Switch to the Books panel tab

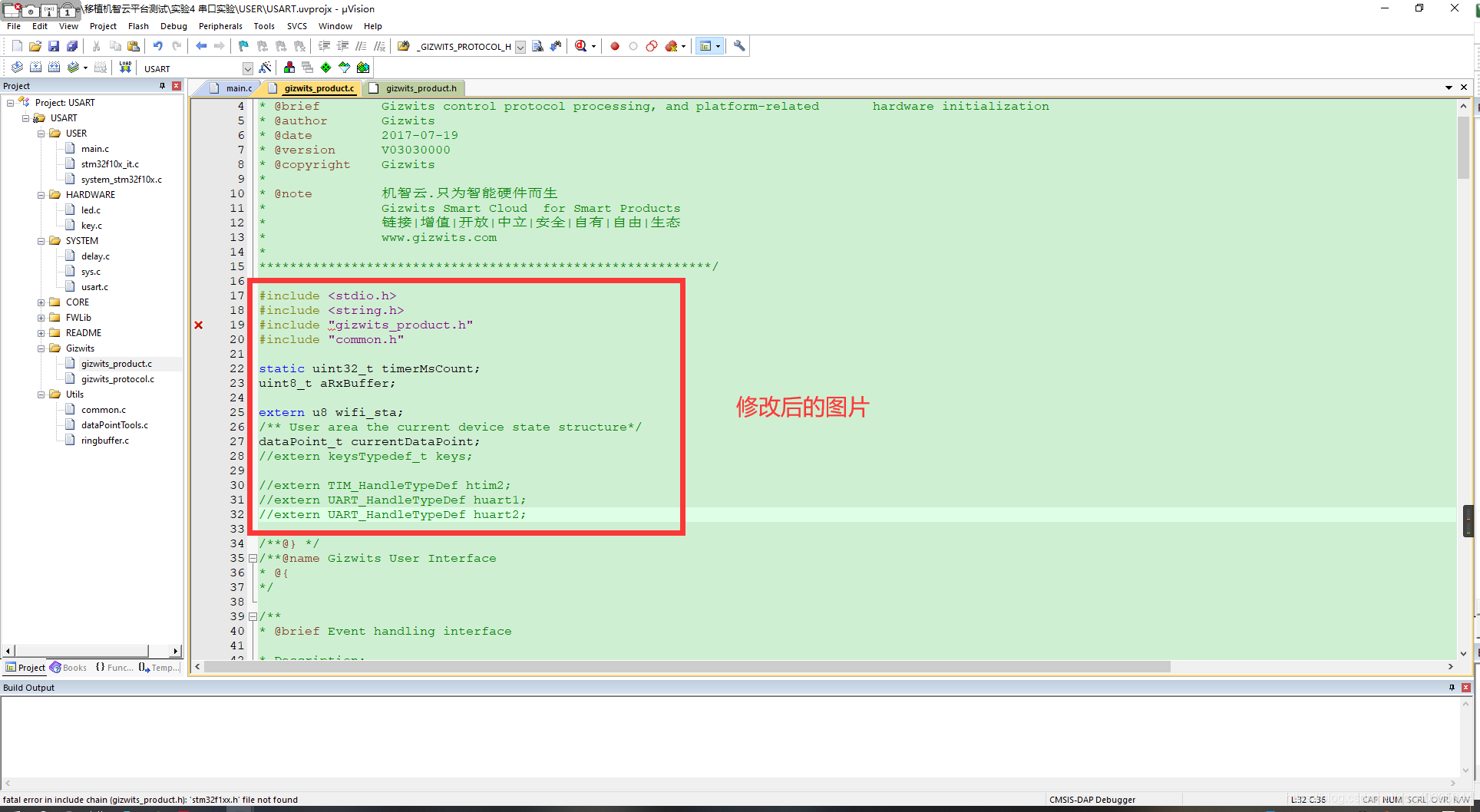(68, 668)
